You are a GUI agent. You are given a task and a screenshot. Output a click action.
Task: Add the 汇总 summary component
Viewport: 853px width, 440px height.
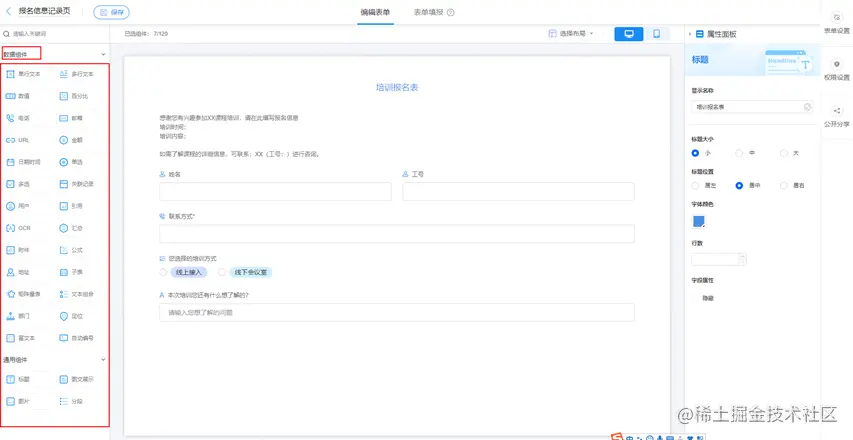click(x=71, y=228)
